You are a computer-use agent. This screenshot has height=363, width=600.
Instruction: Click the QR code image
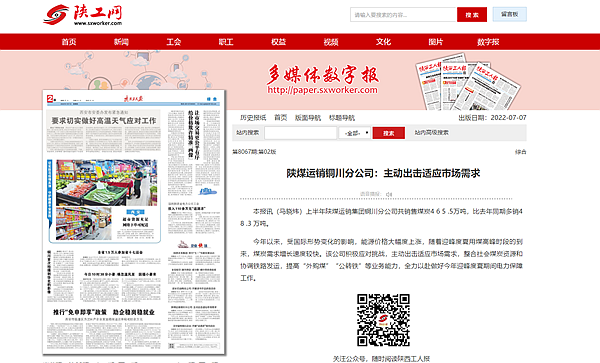click(383, 320)
